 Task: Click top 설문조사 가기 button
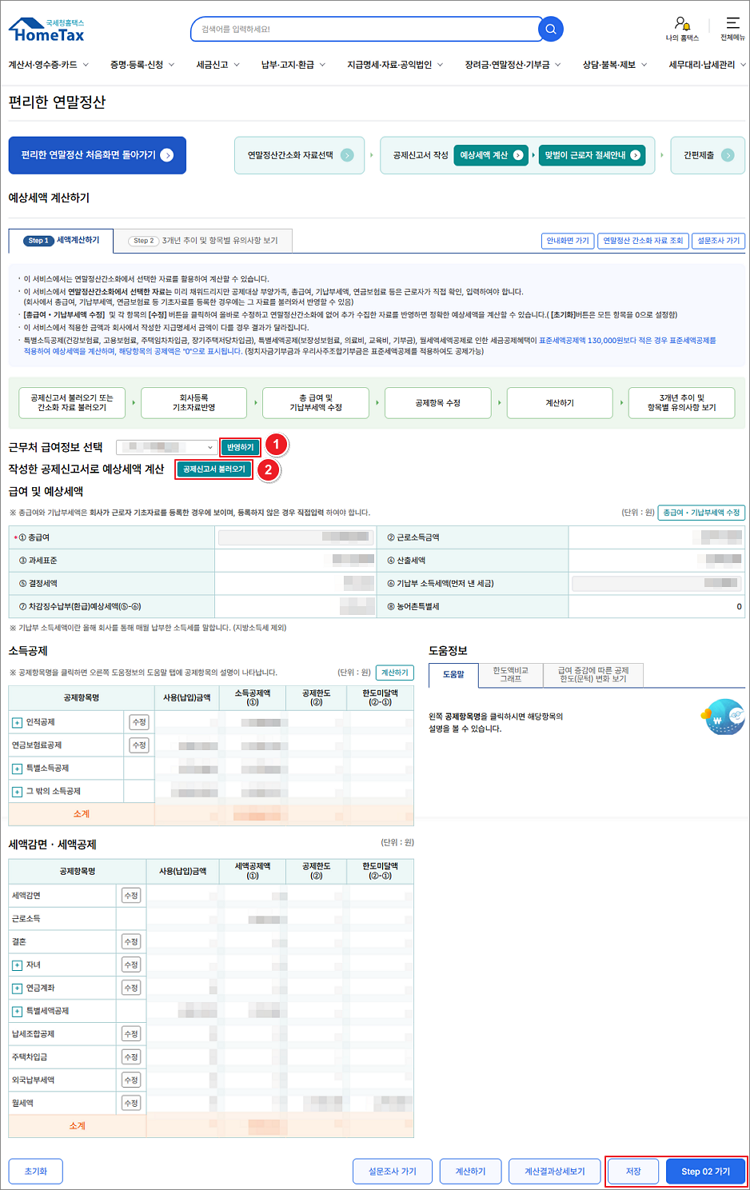pyautogui.click(x=718, y=241)
